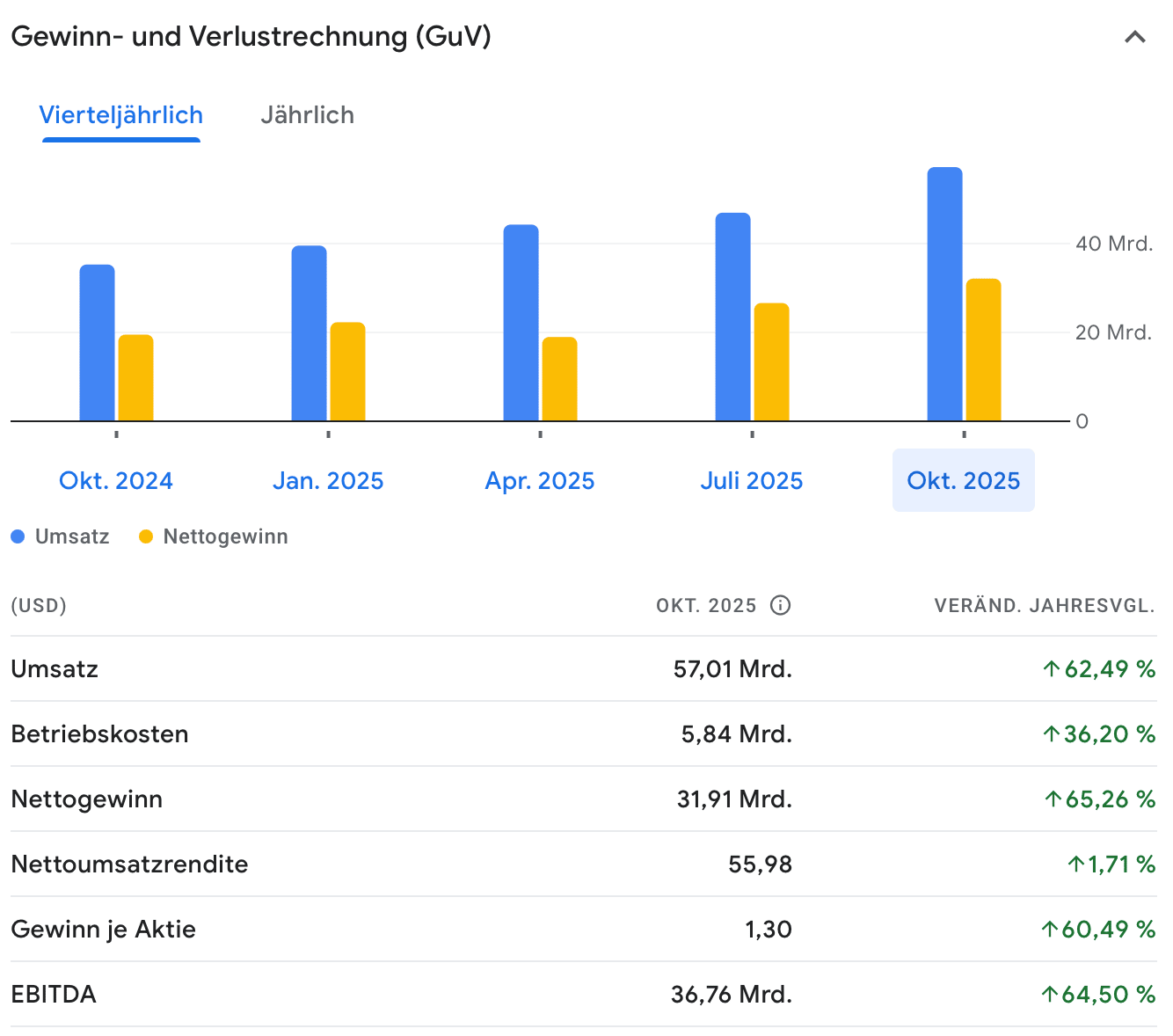Switch to the Jährlich tab
The image size is (1173, 1036).
(307, 115)
